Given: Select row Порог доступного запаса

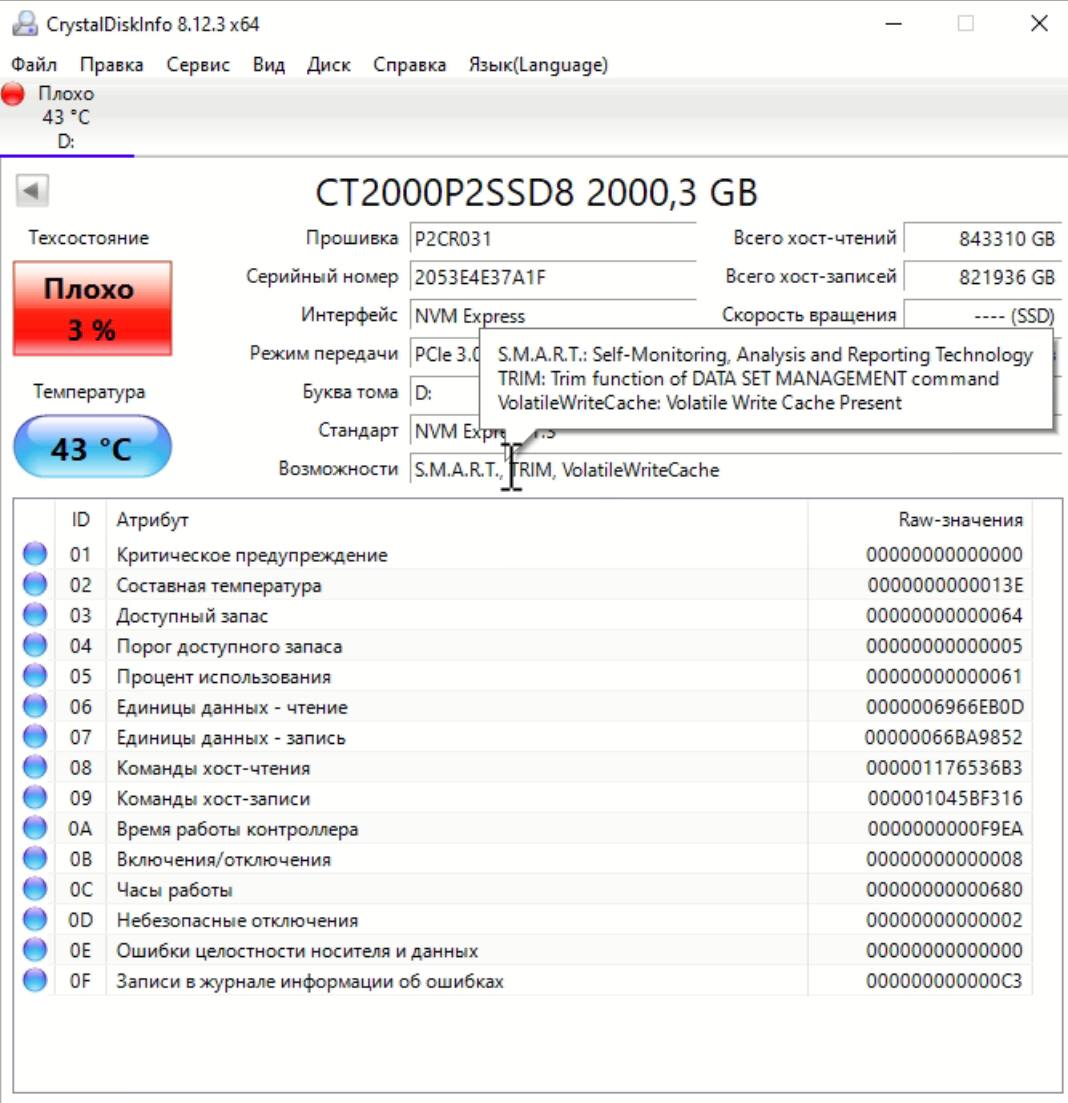Looking at the screenshot, I should tap(523, 646).
